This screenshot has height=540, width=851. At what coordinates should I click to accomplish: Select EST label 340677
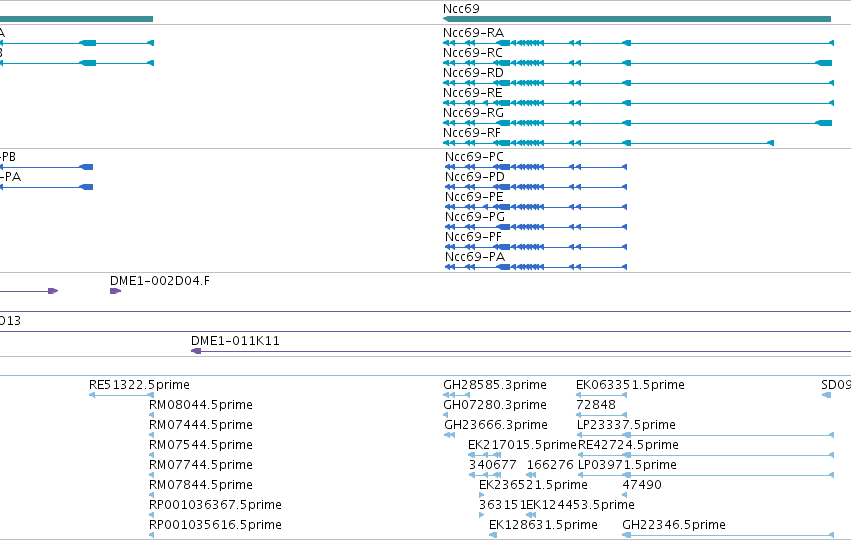coord(493,465)
